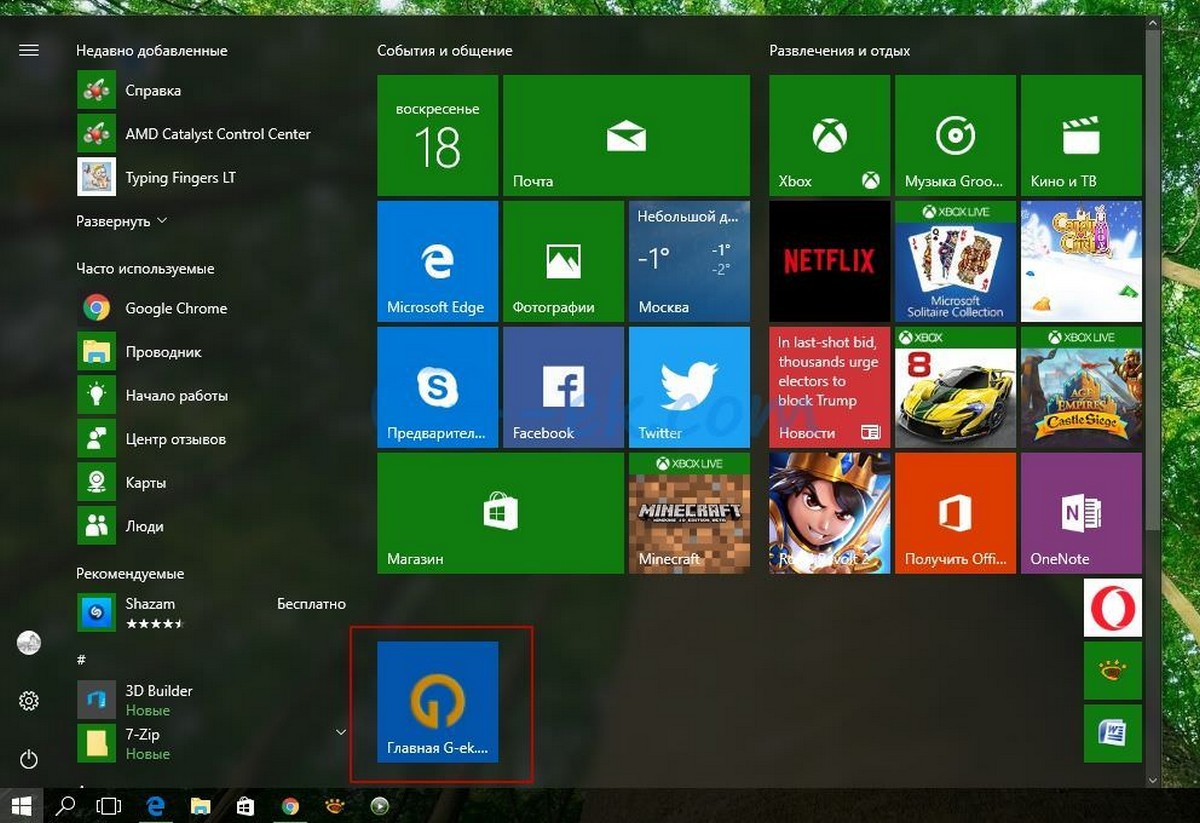Screen dimensions: 1200x823
Task: Open the Почта mail tile
Action: pos(626,135)
